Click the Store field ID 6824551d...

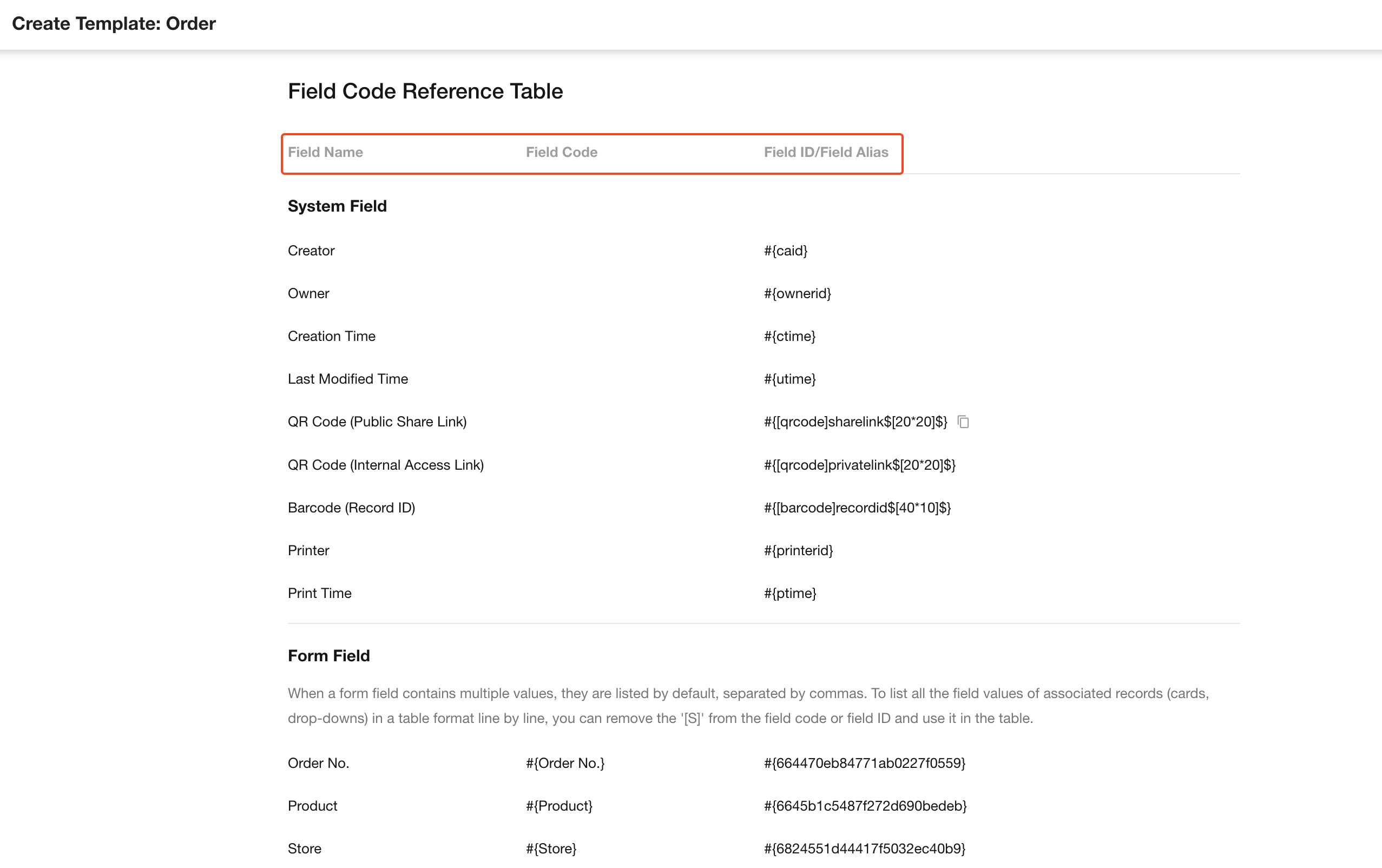(864, 849)
